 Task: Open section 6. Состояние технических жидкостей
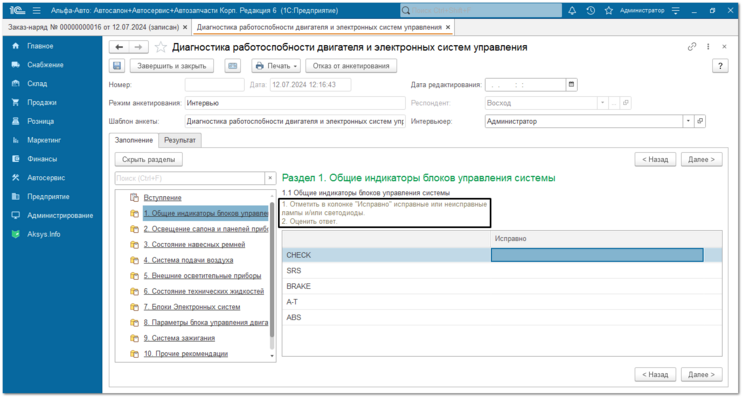(204, 291)
